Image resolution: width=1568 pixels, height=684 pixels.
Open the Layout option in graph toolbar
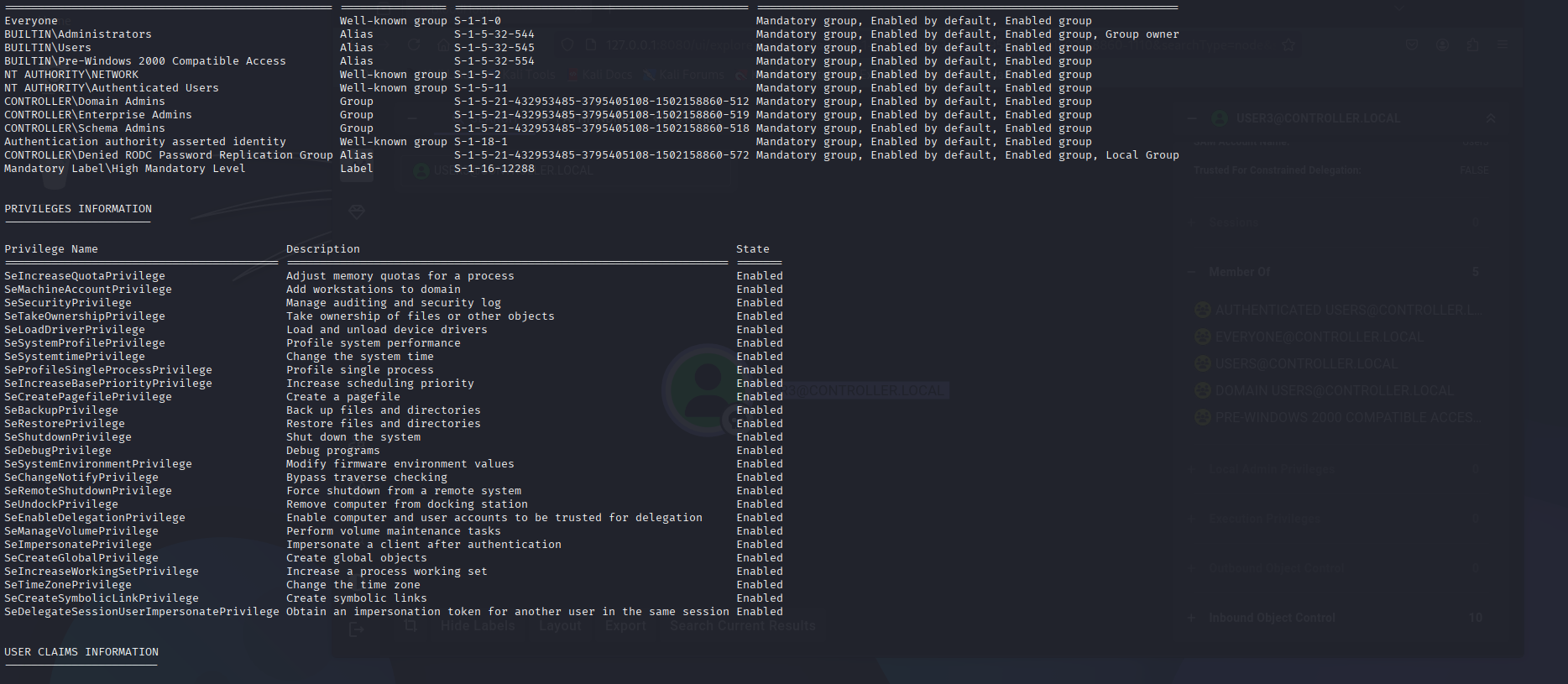tap(560, 626)
